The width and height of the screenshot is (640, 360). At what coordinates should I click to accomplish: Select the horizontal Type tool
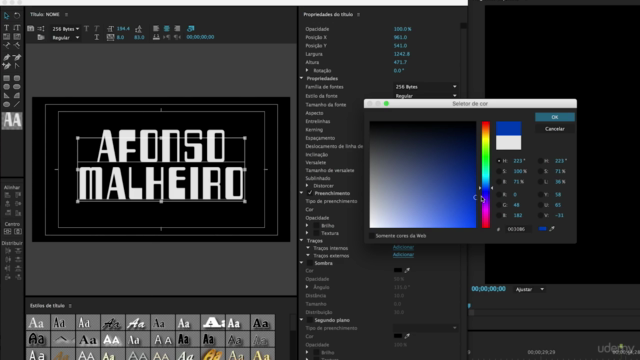coord(7,28)
